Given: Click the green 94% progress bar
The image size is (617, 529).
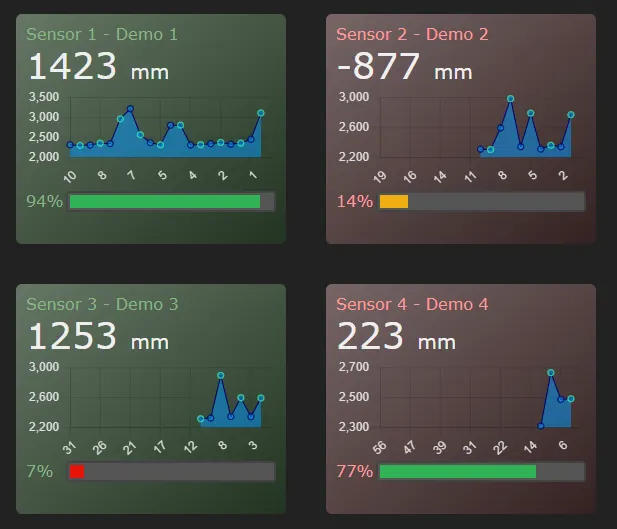Looking at the screenshot, I should 165,201.
